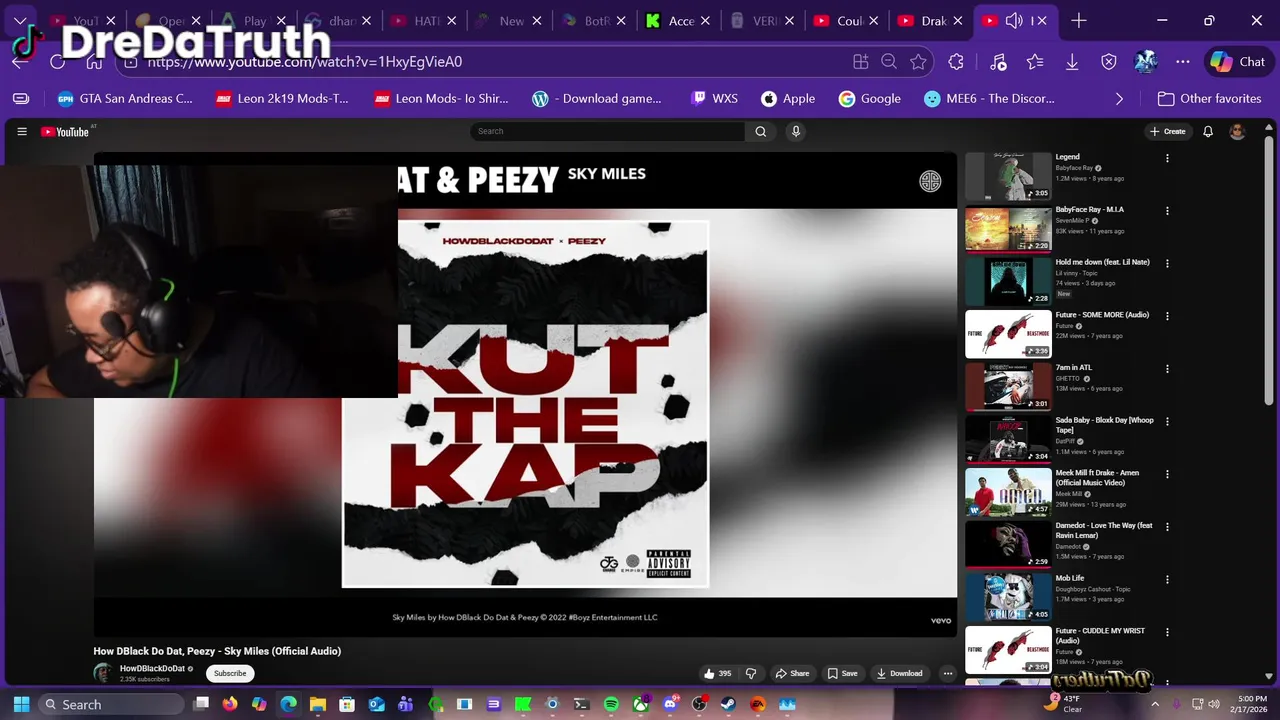This screenshot has height=720, width=1280.
Task: Open the WXS Twitch bookmark
Action: click(x=714, y=98)
